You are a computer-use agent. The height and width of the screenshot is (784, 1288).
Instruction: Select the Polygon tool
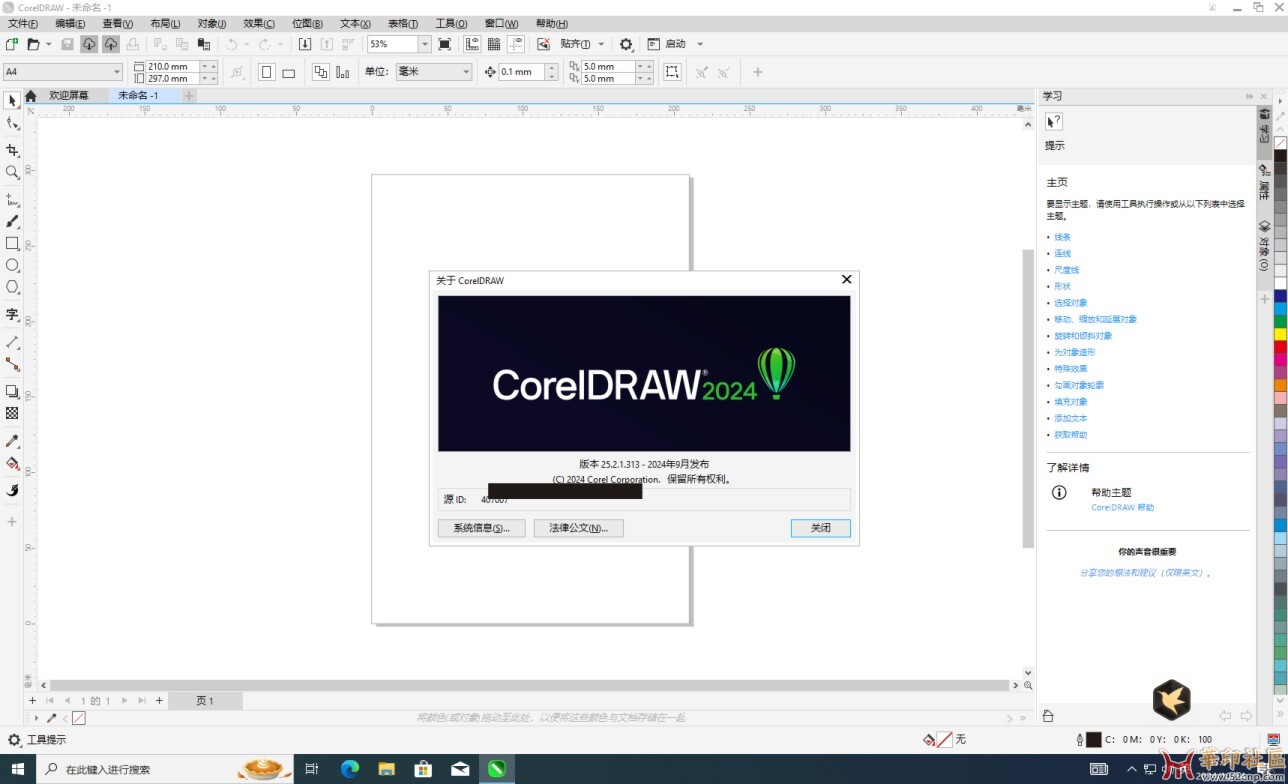pyautogui.click(x=12, y=287)
